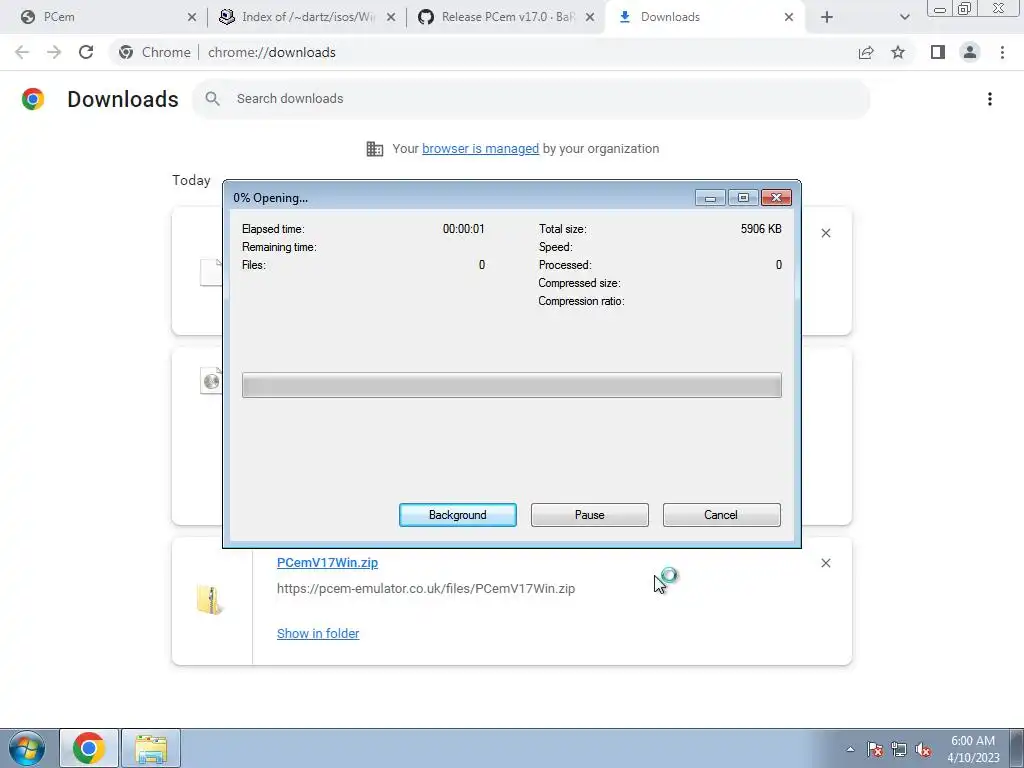Click the Action Center flag tray icon
Viewport: 1024px width, 768px height.
(x=875, y=749)
